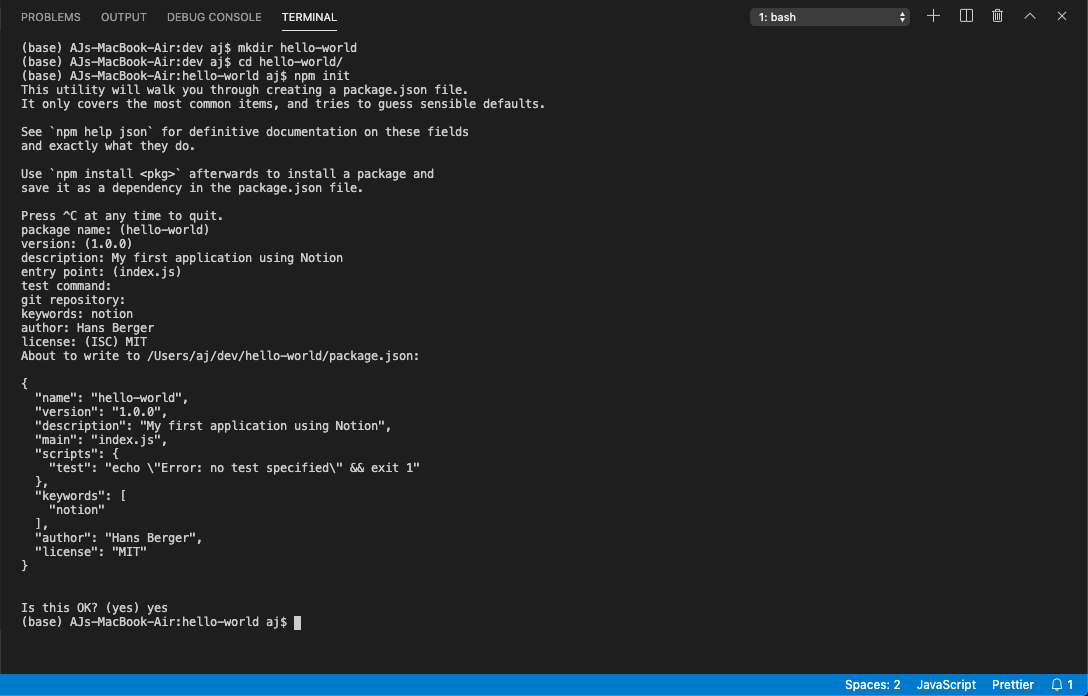Change indentation via 'Spaces: 2'
The image size is (1088, 696).
point(872,685)
